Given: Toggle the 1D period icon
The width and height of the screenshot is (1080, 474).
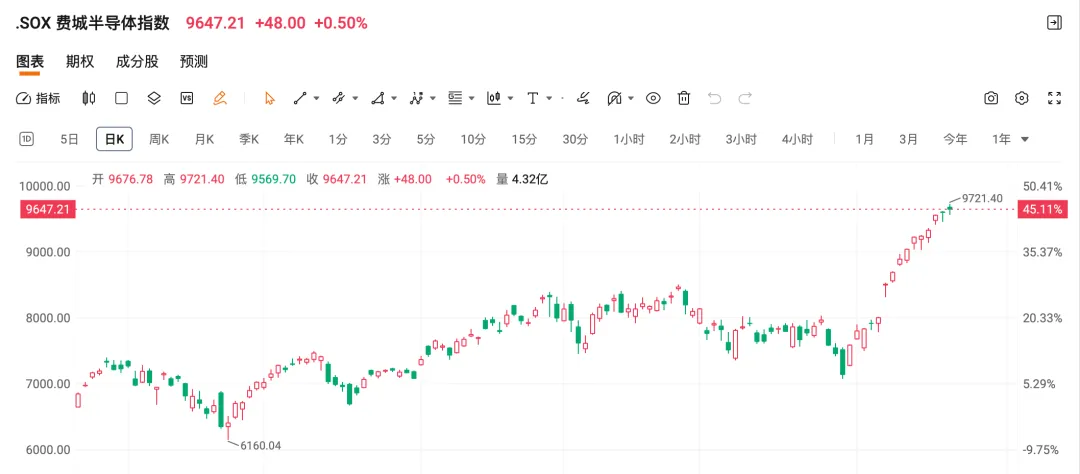Looking at the screenshot, I should coord(27,139).
